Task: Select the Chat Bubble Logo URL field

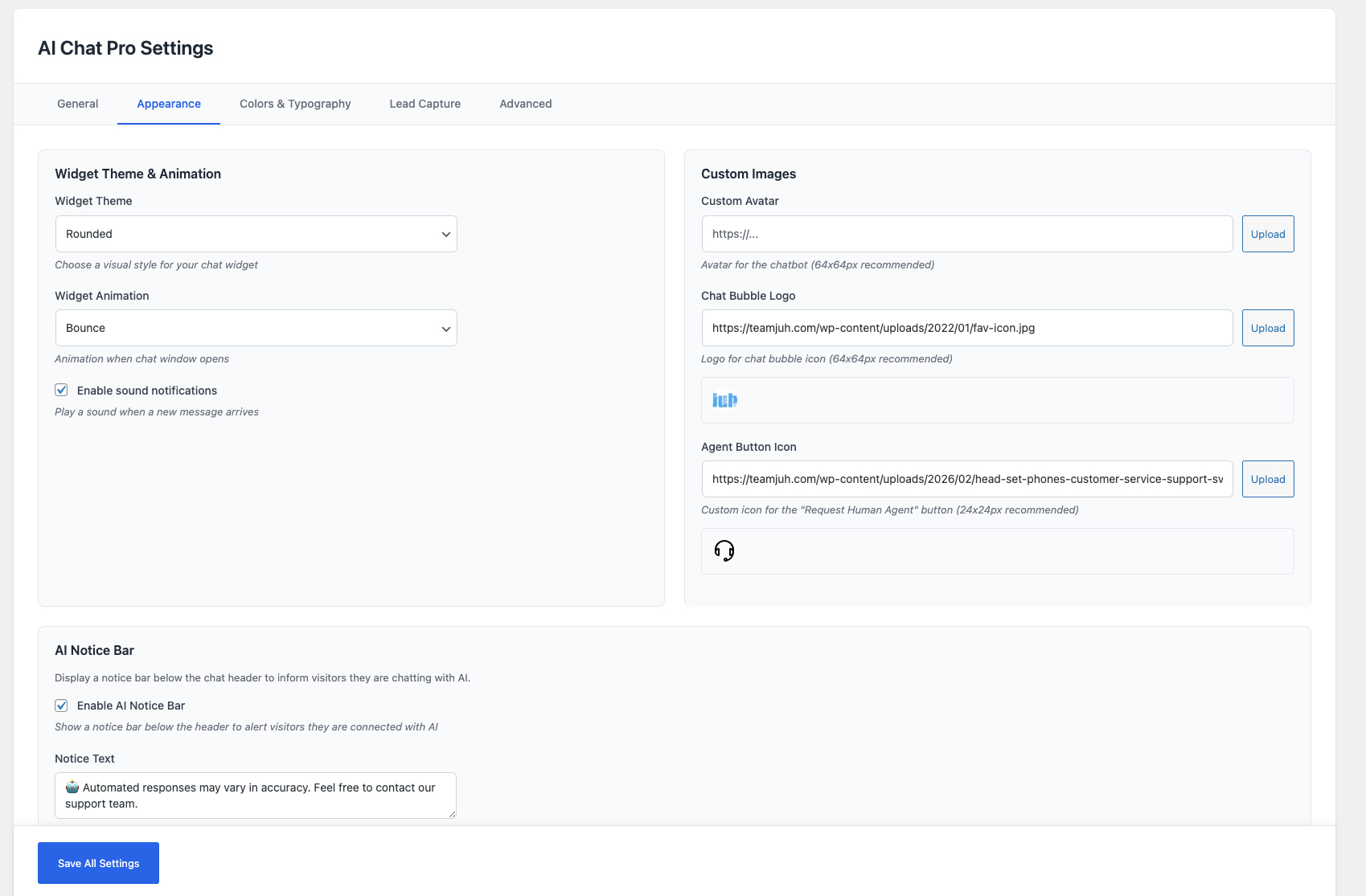Action: pos(966,328)
